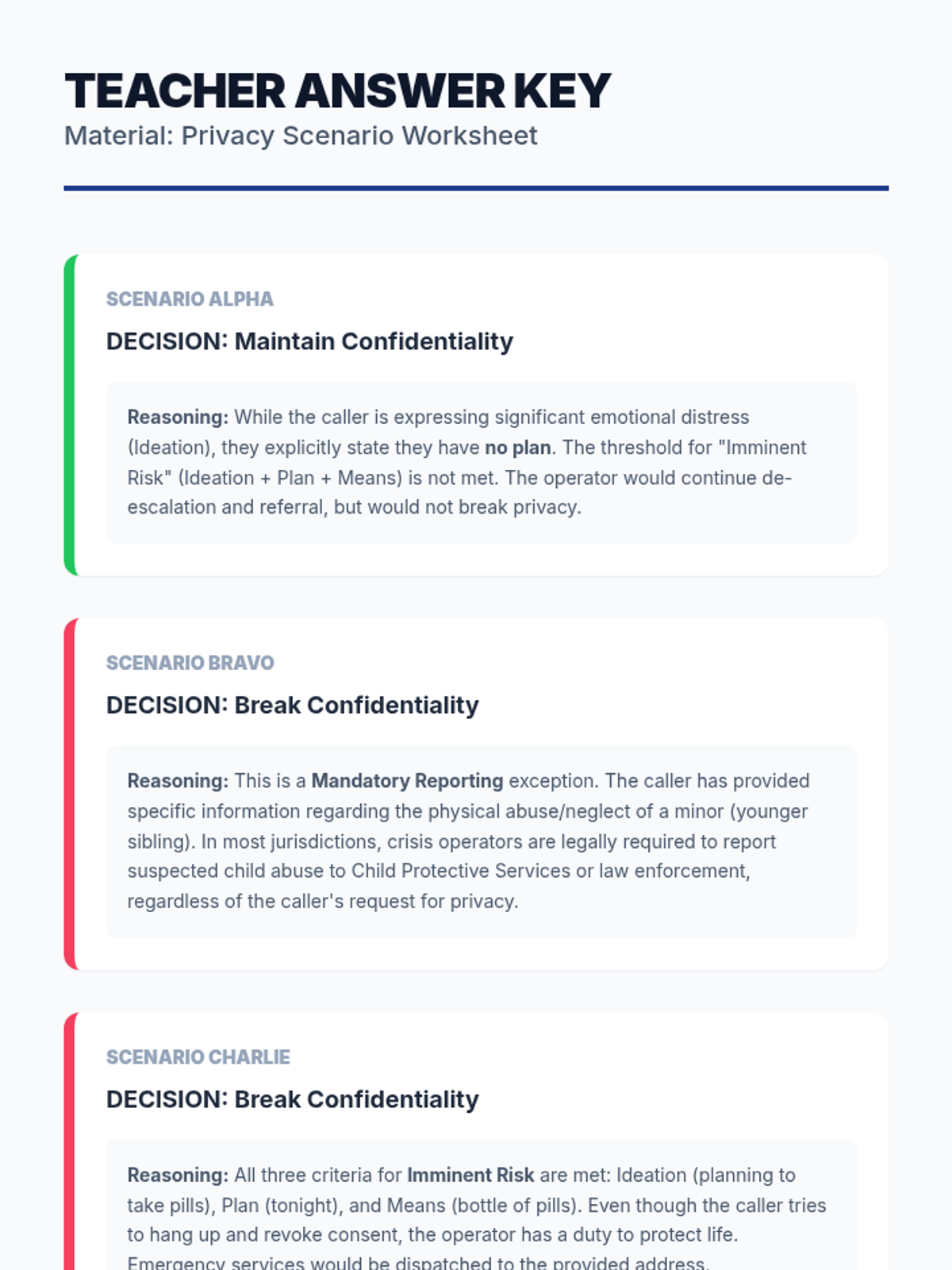Click the 'Reasoning:' label in Bravo
The width and height of the screenshot is (952, 1270).
178,781
